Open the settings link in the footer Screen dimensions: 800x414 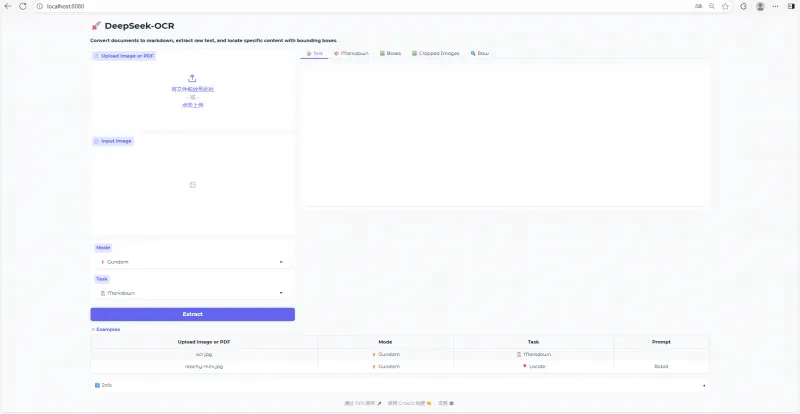445,403
